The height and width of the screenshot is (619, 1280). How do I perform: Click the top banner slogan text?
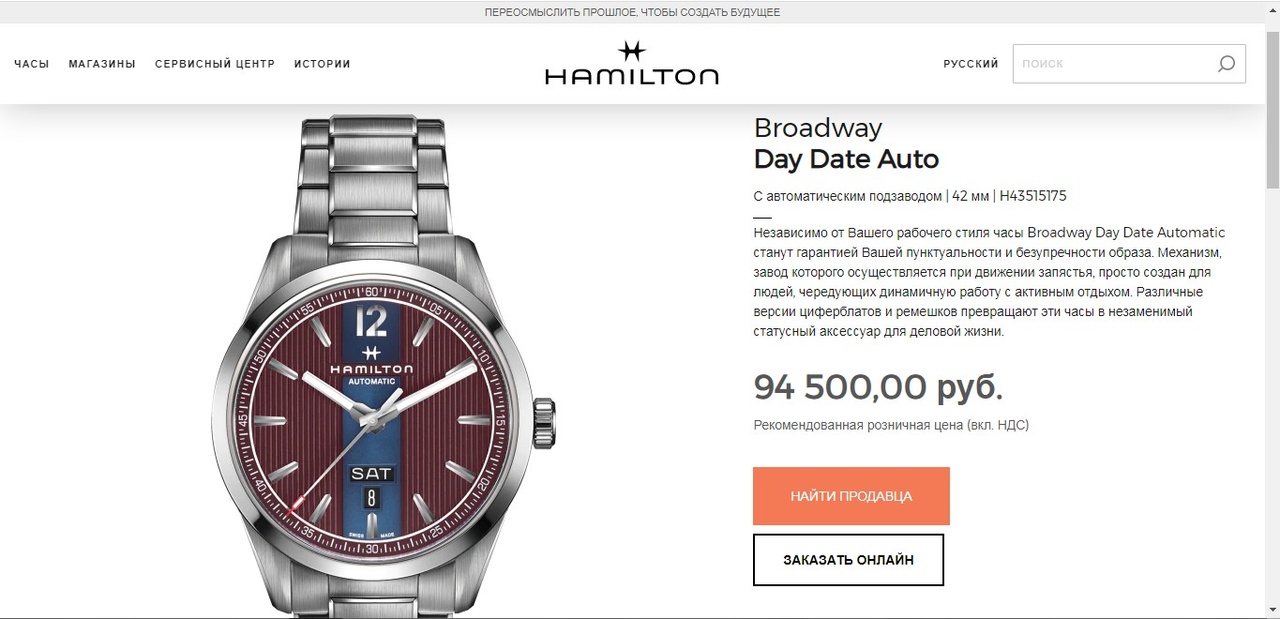point(632,12)
